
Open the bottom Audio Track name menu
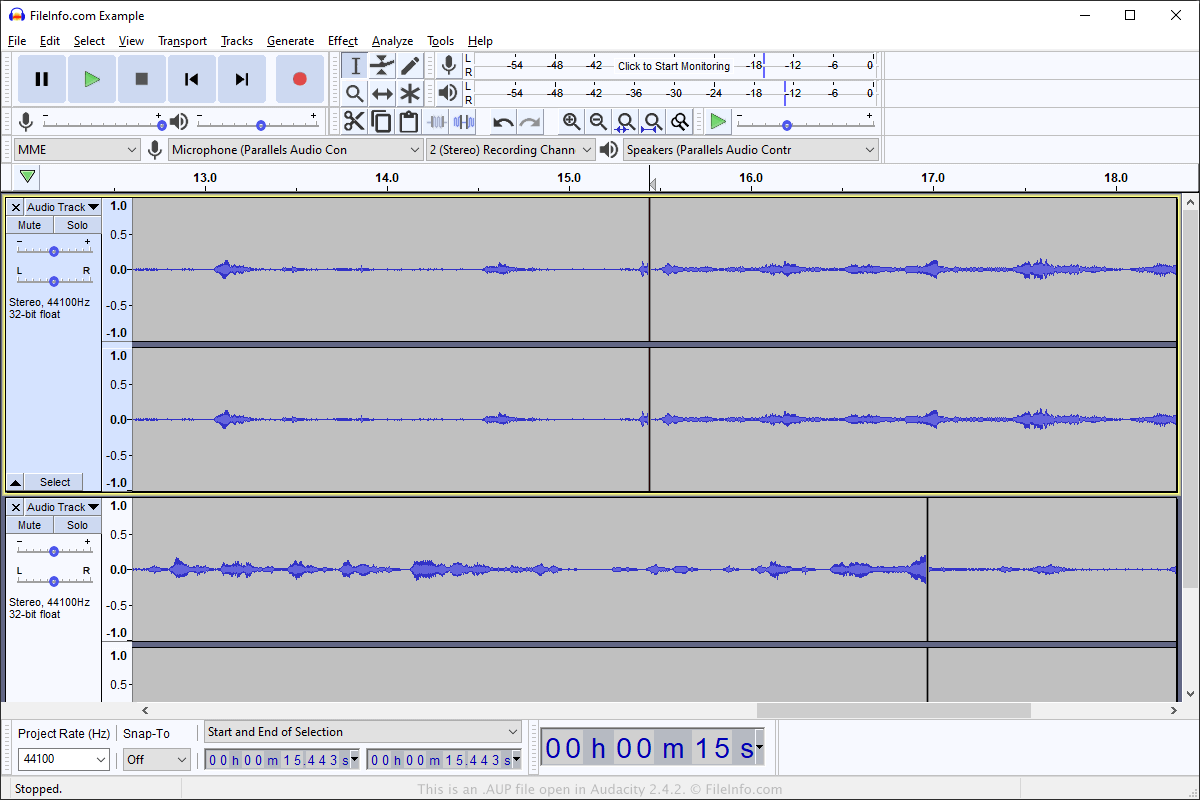point(63,507)
